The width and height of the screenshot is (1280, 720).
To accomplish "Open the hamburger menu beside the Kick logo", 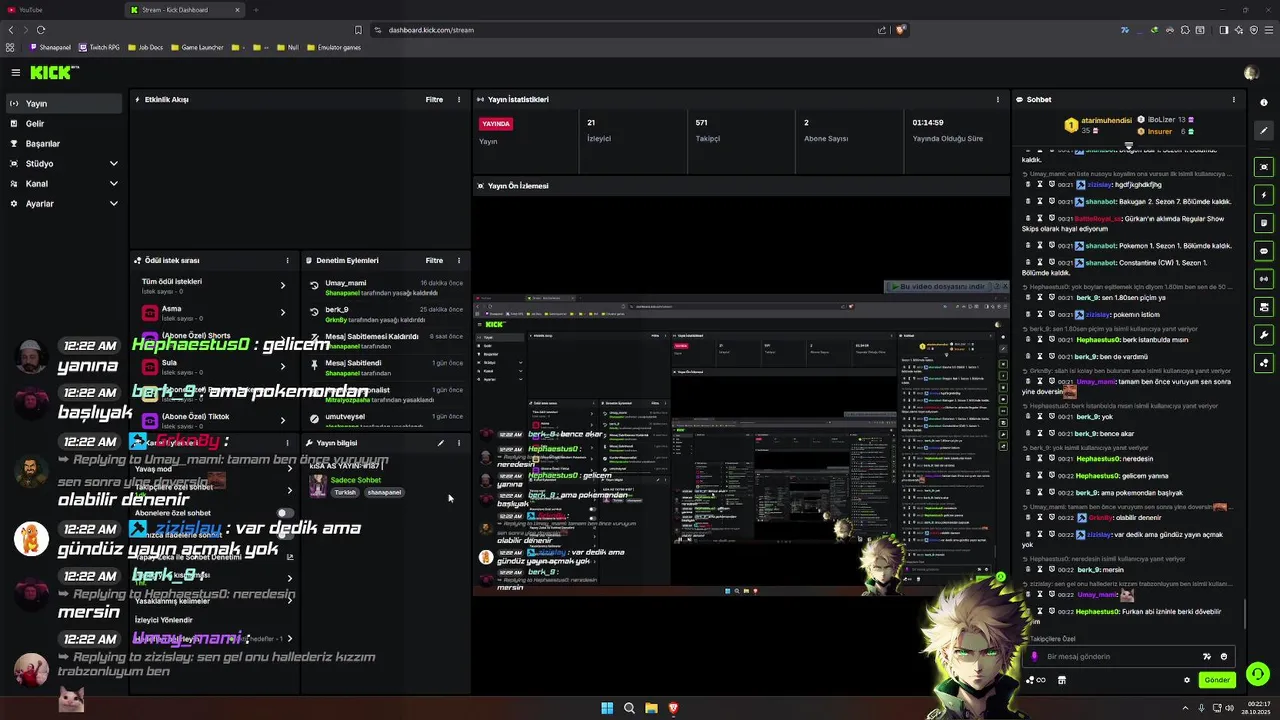I will (x=15, y=72).
